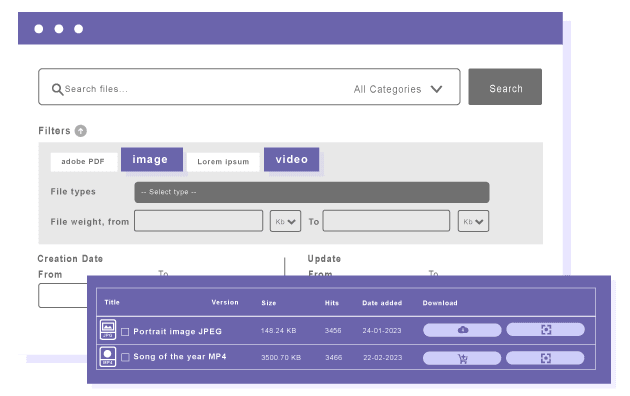Open the Select type dropdown
The height and width of the screenshot is (396, 630).
[312, 192]
